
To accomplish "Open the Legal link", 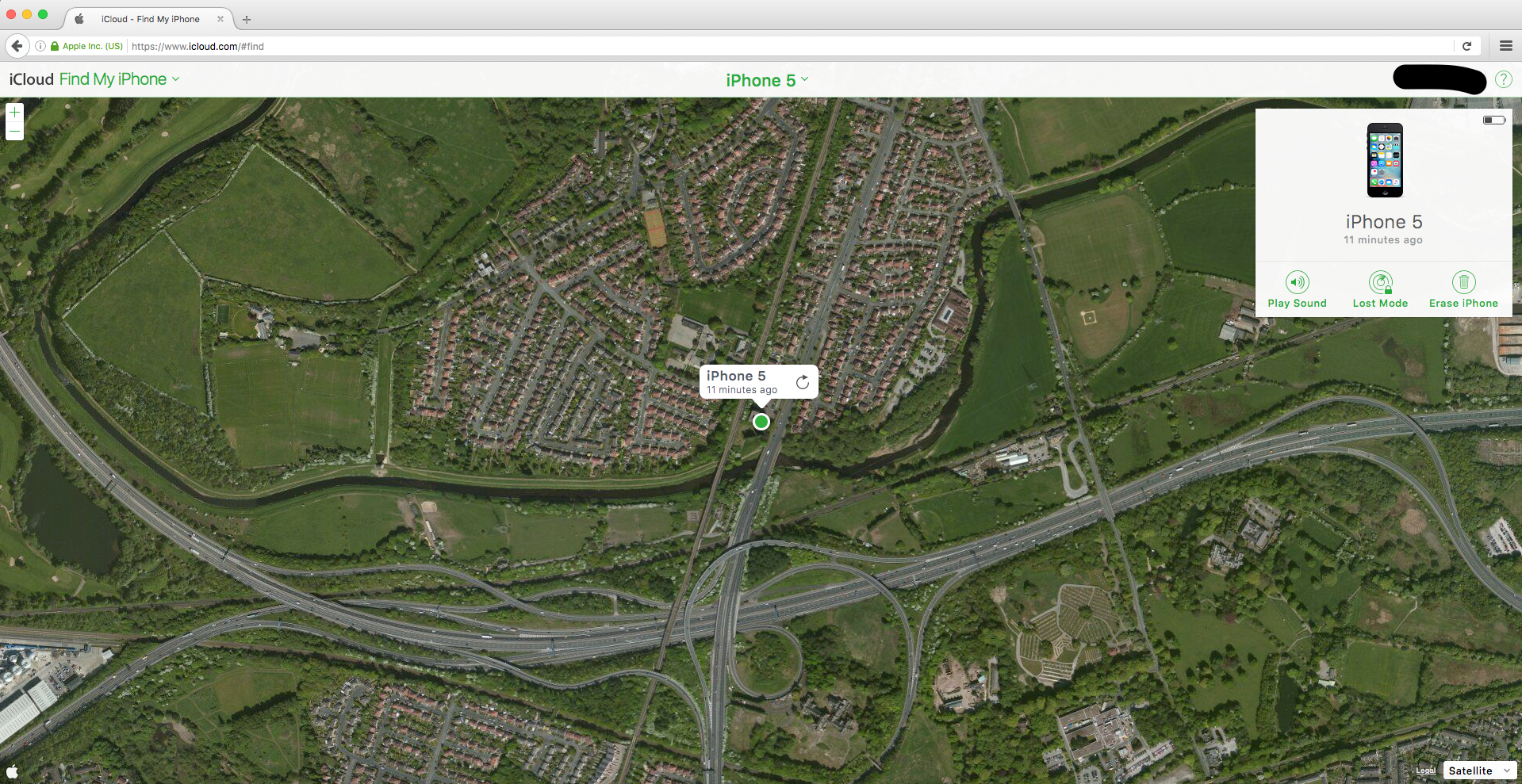I will [x=1425, y=770].
